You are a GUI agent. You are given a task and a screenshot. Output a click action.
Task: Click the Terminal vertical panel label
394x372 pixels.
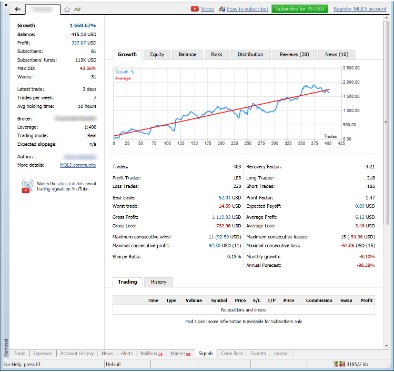pyautogui.click(x=5, y=348)
